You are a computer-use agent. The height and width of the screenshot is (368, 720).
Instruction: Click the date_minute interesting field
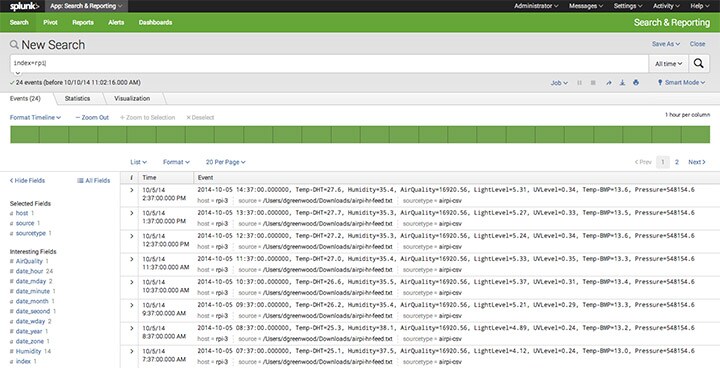click(x=33, y=291)
